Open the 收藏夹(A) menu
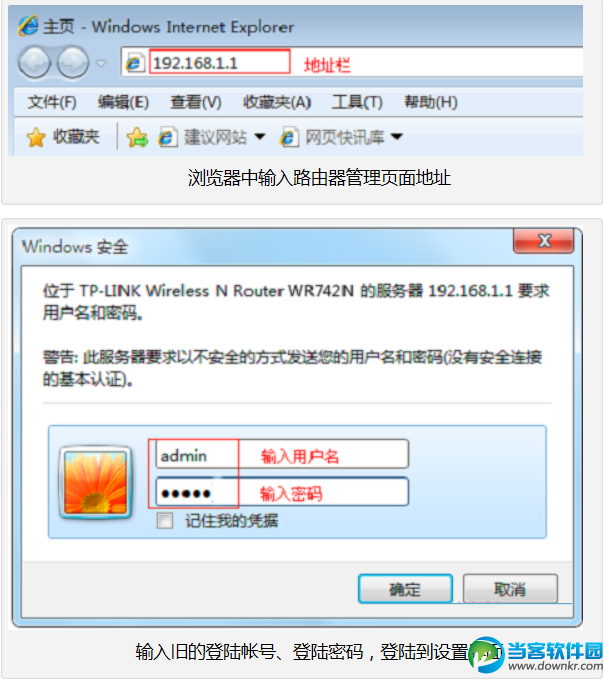 point(277,102)
